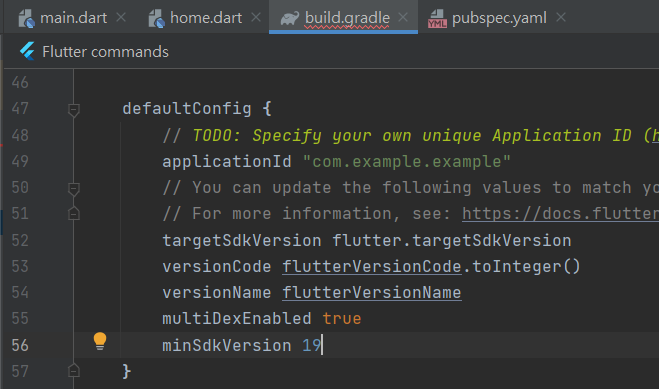Open the Flutter commands bar

[x=105, y=52]
